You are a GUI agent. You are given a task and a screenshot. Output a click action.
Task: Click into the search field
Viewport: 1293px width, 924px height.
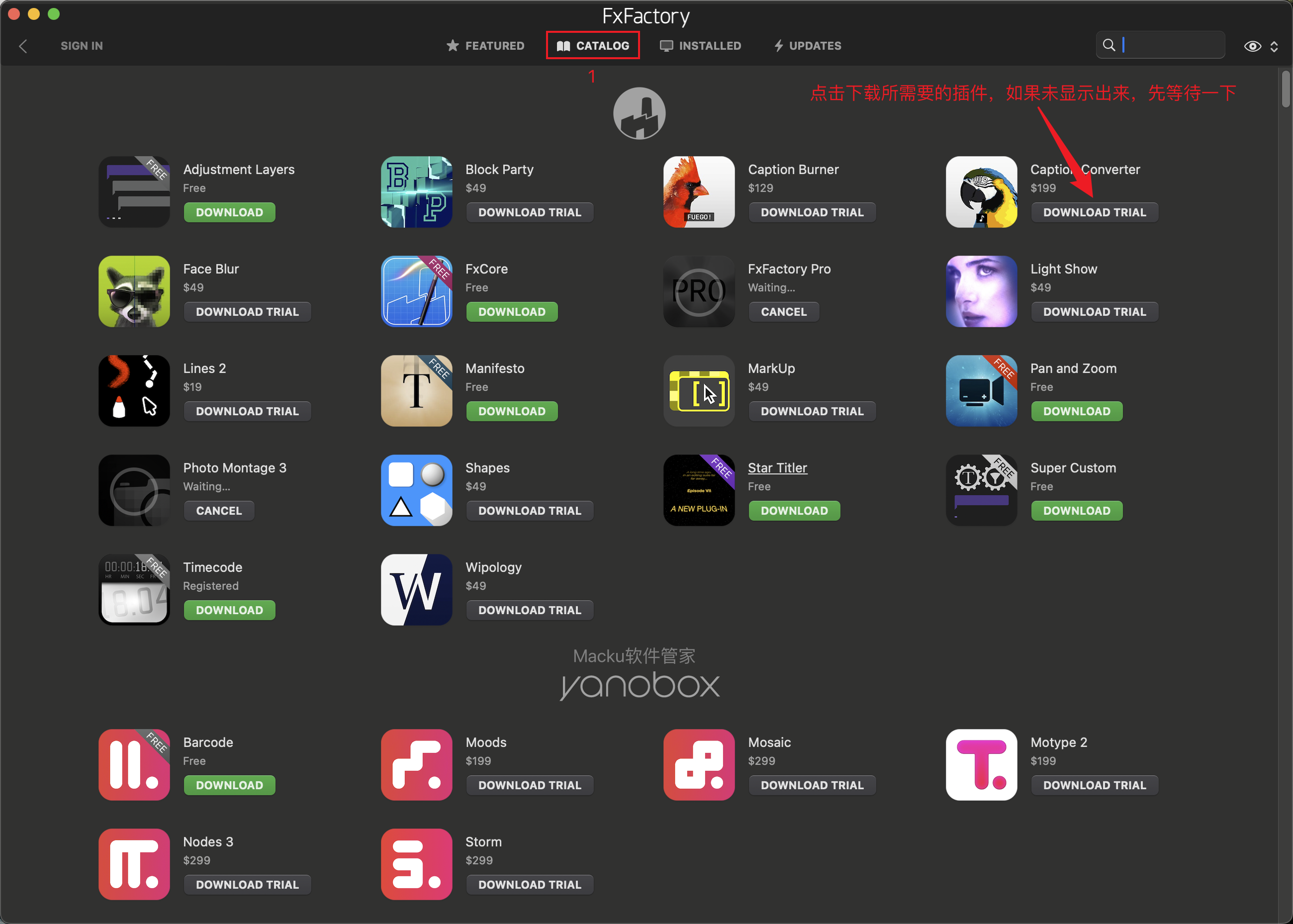[1160, 45]
